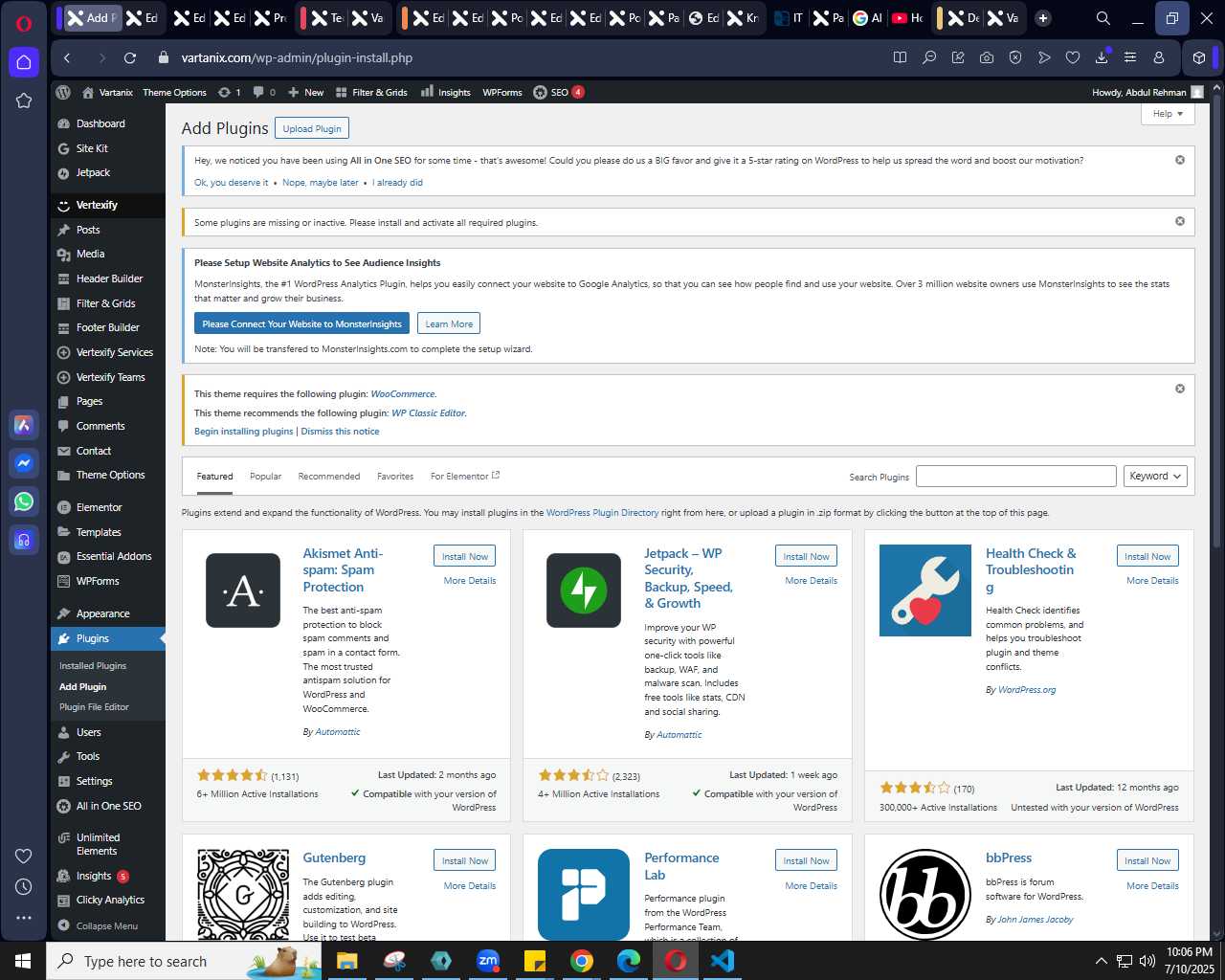Open Elementor in admin sidebar
Image resolution: width=1225 pixels, height=980 pixels.
(x=100, y=507)
